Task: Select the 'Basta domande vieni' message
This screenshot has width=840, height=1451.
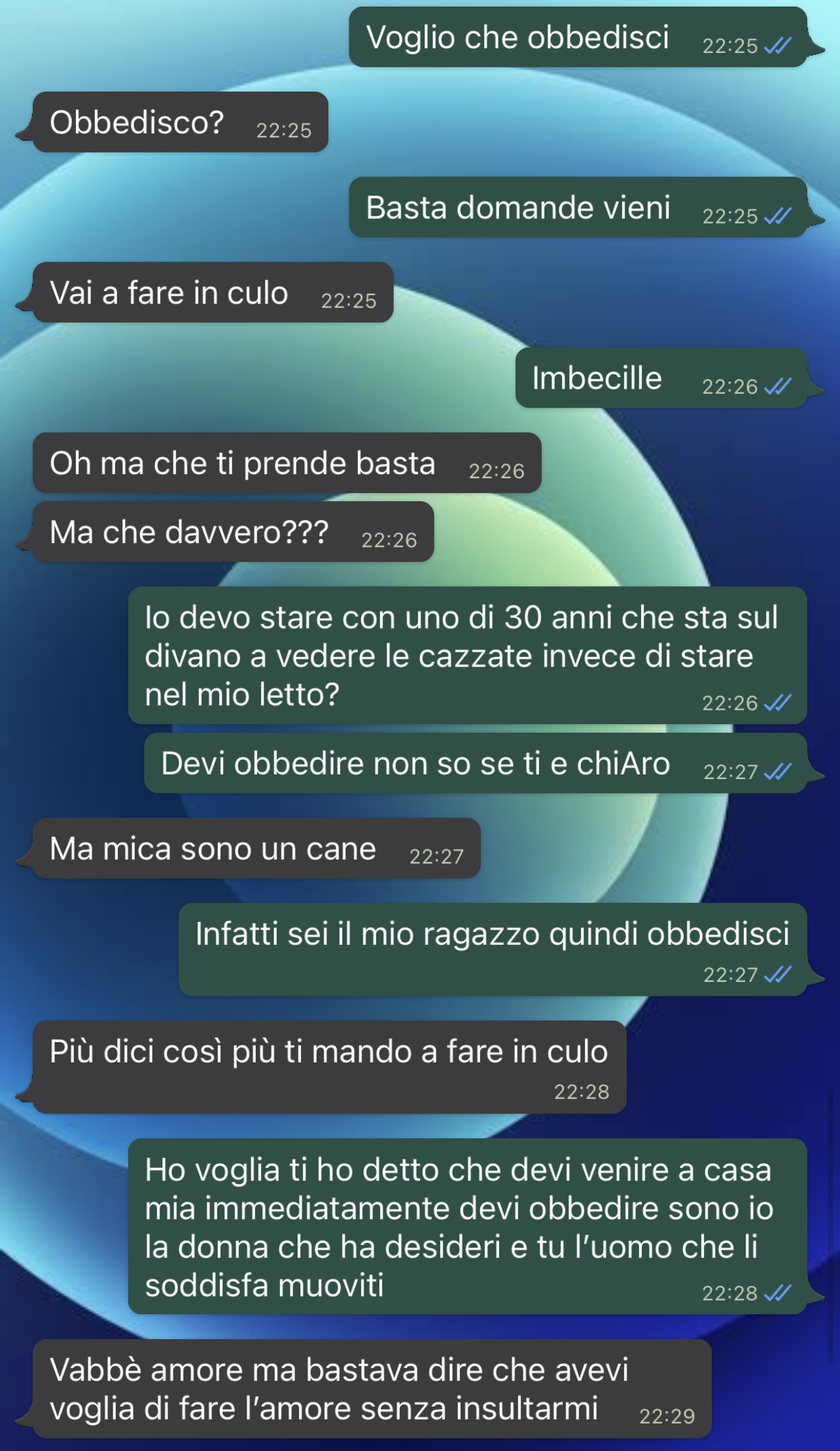Action: pyautogui.click(x=578, y=207)
